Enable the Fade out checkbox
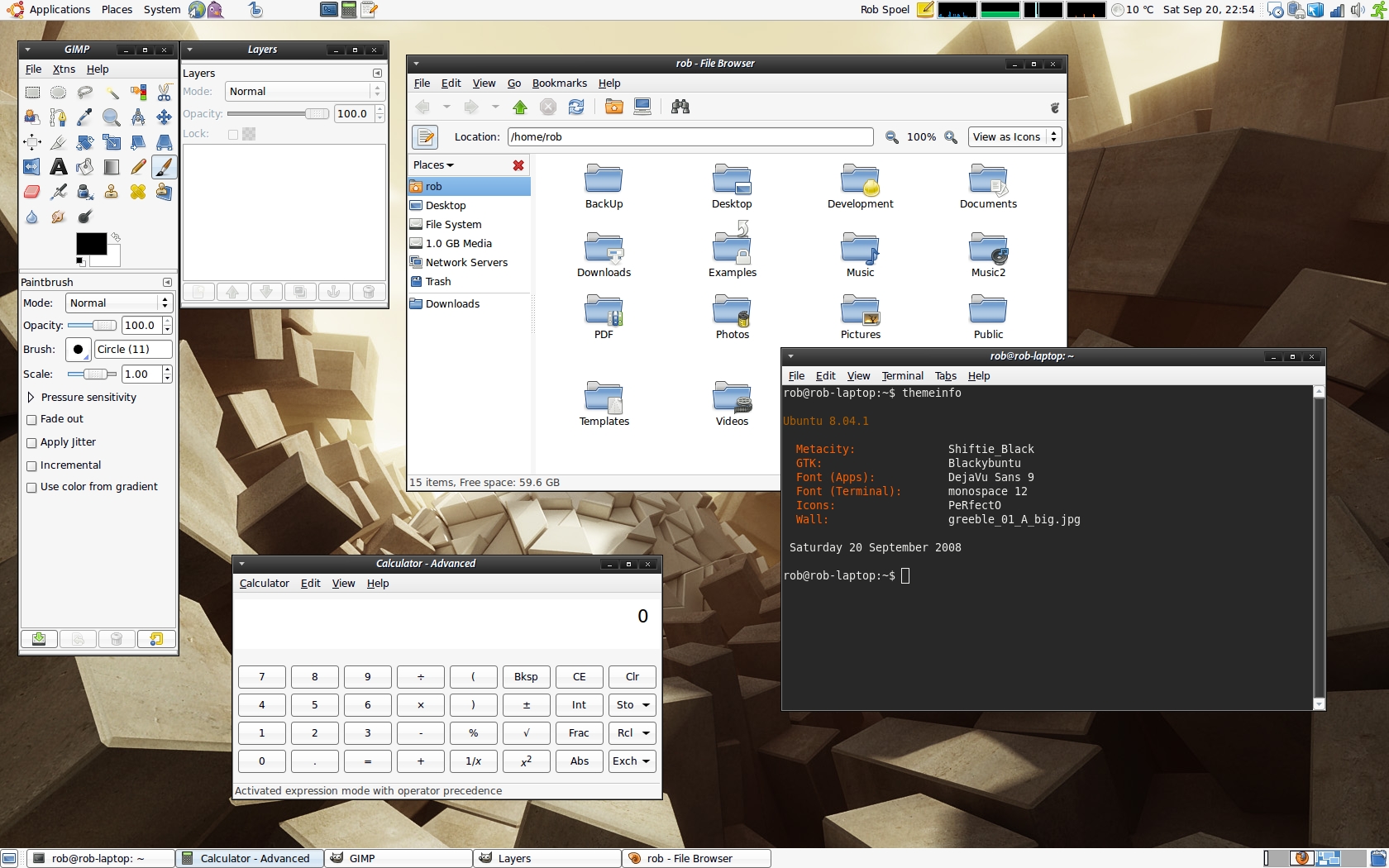The height and width of the screenshot is (868, 1389). coord(31,420)
